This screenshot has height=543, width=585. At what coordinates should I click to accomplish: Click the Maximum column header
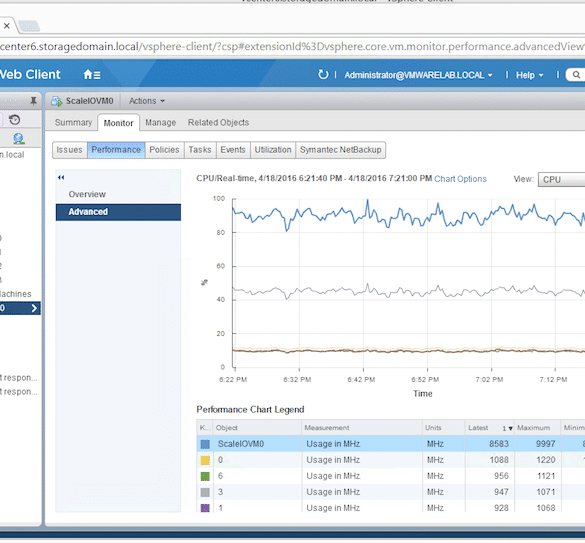(x=537, y=428)
